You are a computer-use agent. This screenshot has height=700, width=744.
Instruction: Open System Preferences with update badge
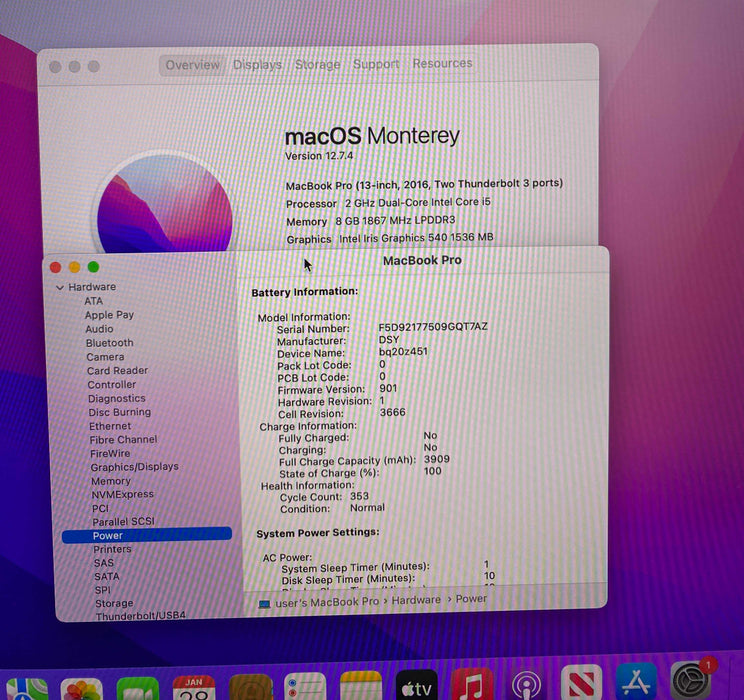coord(691,681)
